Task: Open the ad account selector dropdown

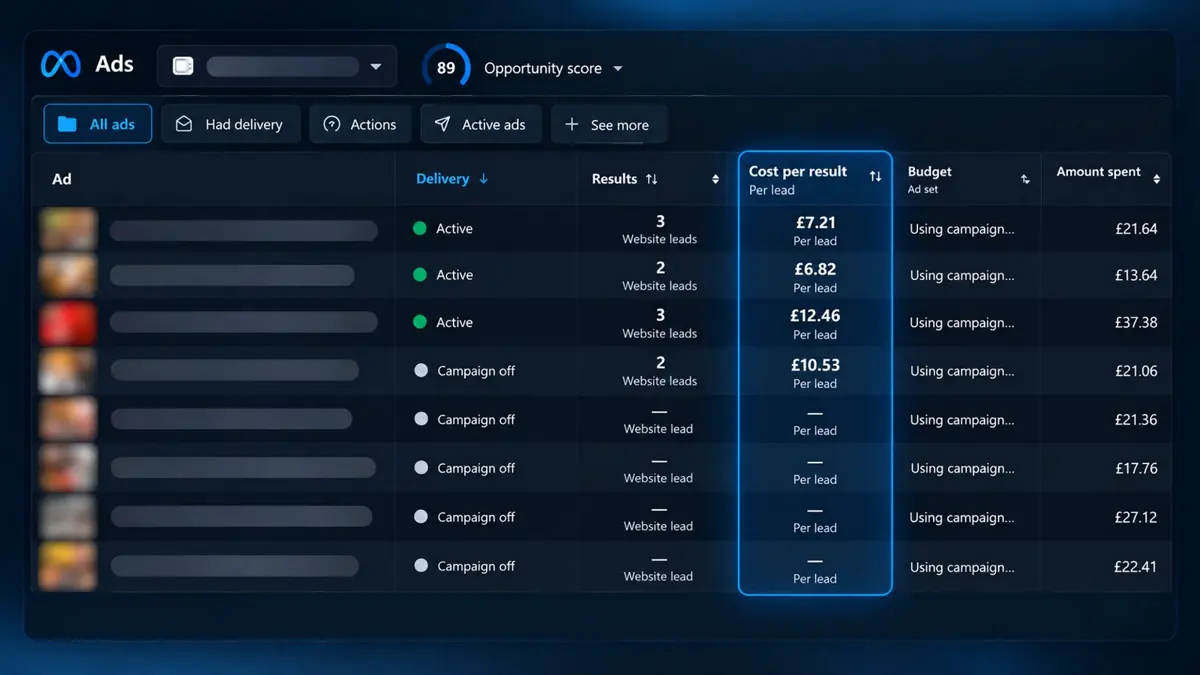Action: (x=277, y=66)
